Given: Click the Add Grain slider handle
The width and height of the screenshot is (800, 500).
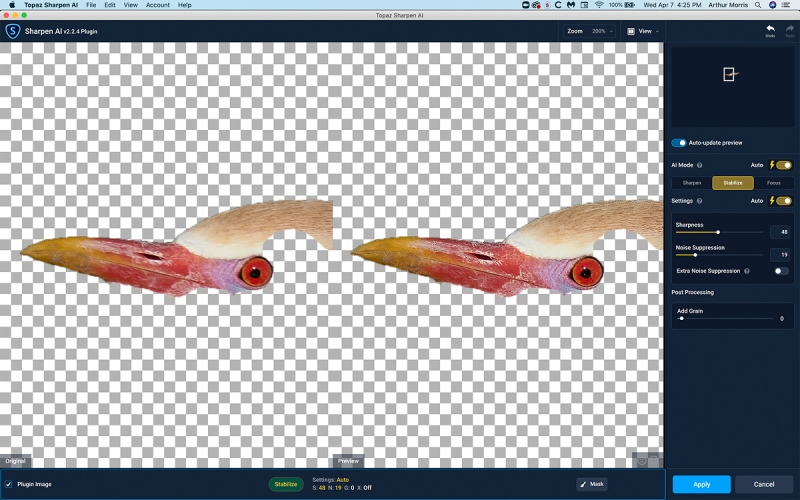Looking at the screenshot, I should pos(681,318).
